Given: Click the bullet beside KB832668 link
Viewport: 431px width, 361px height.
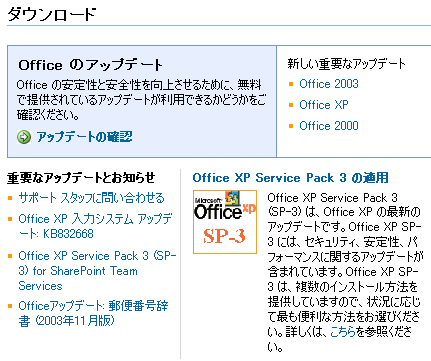Looking at the screenshot, I should (x=10, y=219).
